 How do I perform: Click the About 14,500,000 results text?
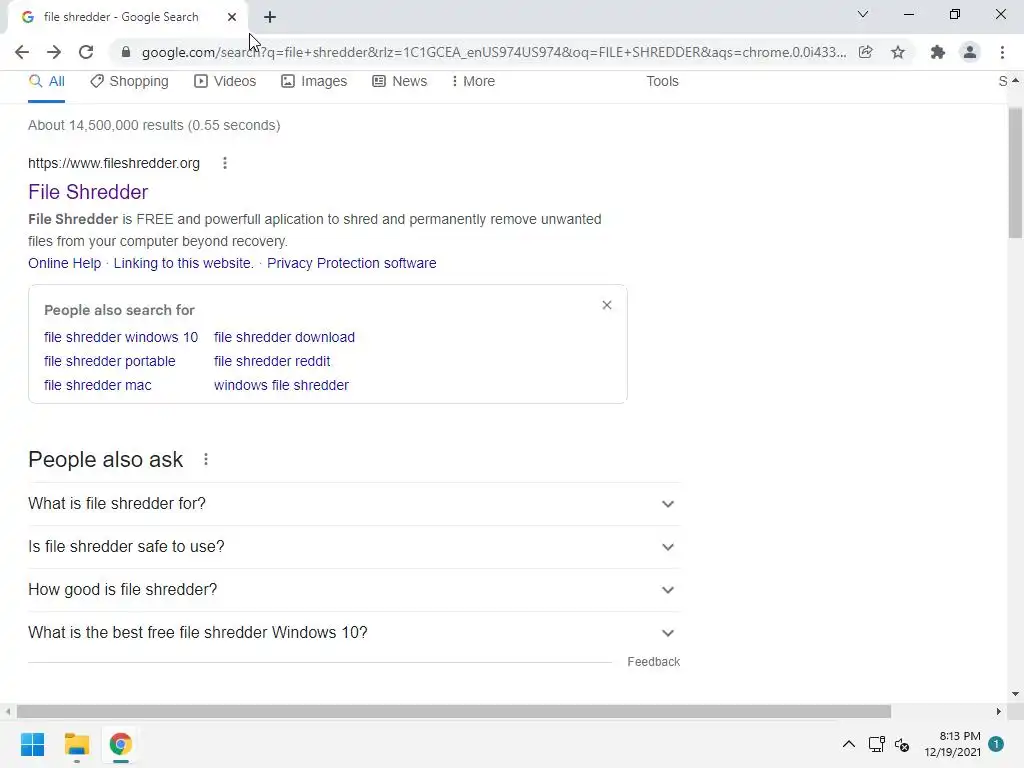pyautogui.click(x=154, y=125)
